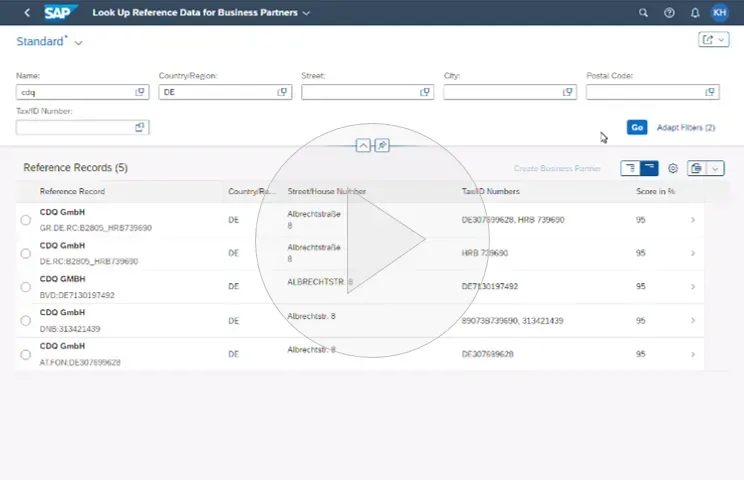Click the Reference Record column header

pos(72,192)
